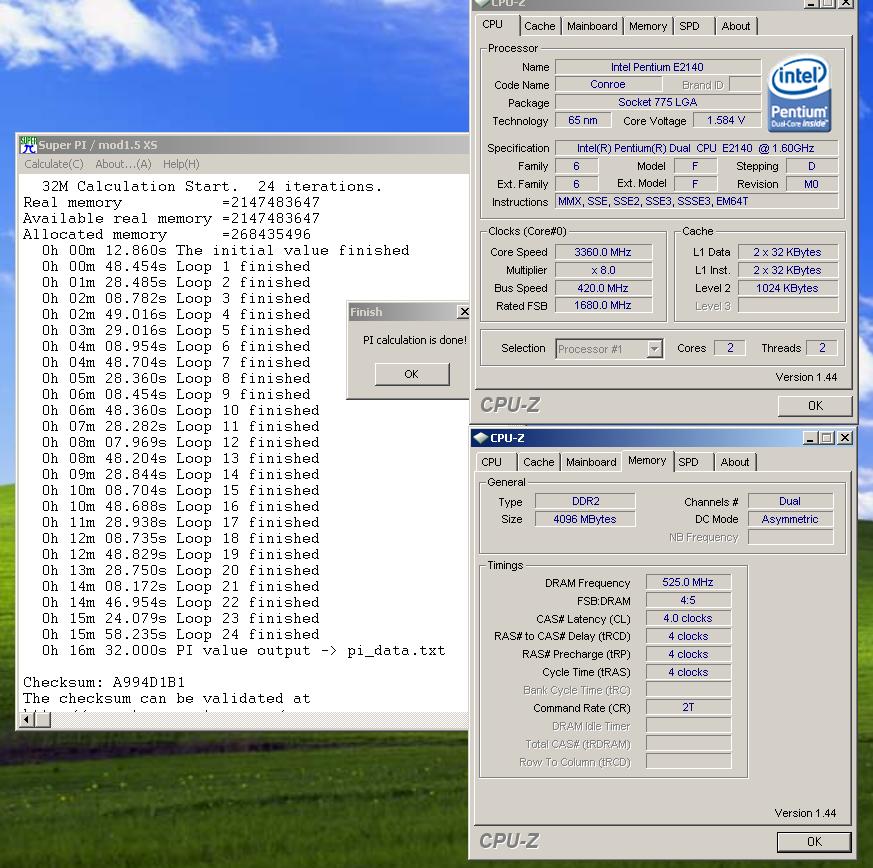Click OK in the upper CPU-Z window
This screenshot has height=868, width=873.
coord(815,406)
